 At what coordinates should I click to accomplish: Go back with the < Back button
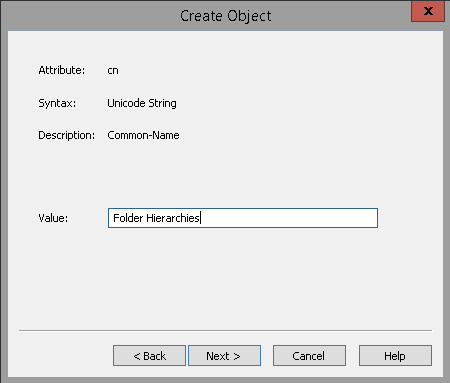pos(149,356)
